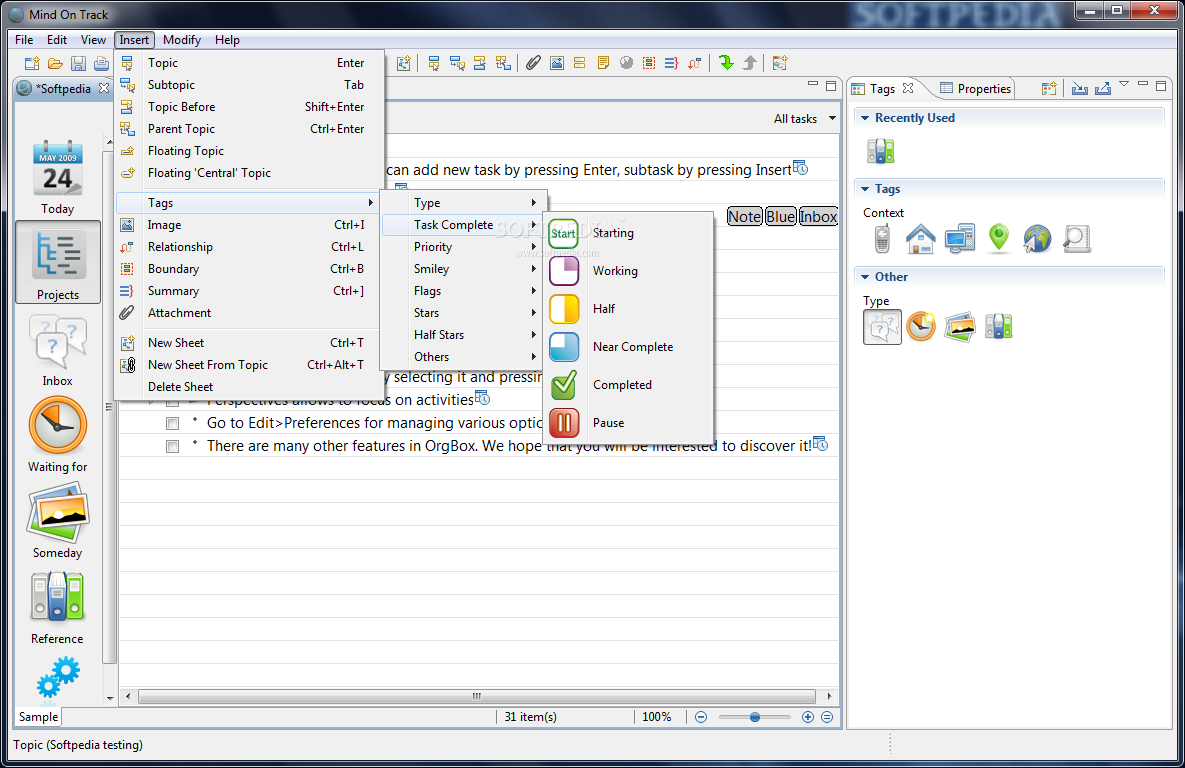This screenshot has height=768, width=1185.
Task: Click the house Context tag
Action: click(x=920, y=239)
